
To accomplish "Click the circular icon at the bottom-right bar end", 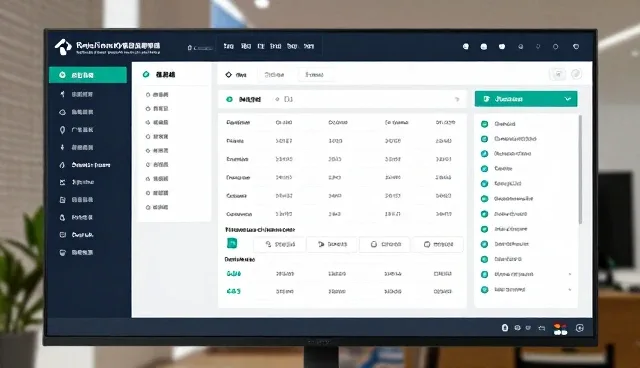I will [x=580, y=328].
